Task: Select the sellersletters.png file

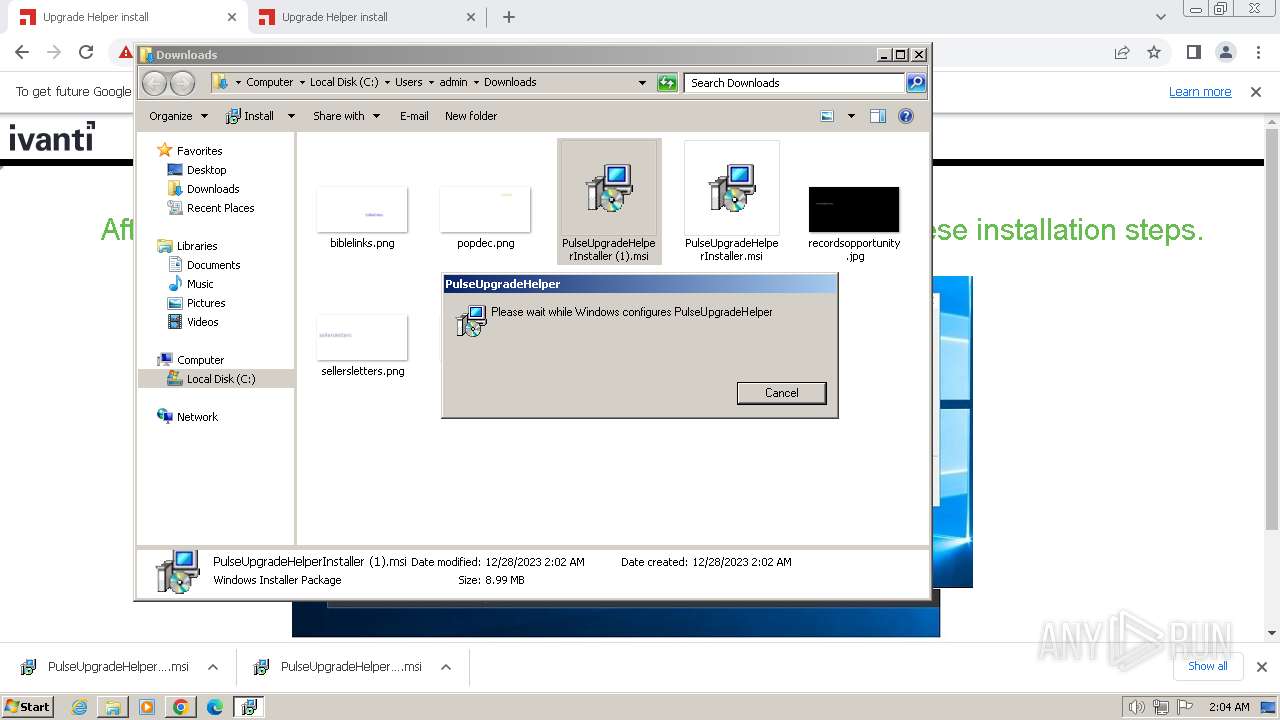Action: coord(362,345)
